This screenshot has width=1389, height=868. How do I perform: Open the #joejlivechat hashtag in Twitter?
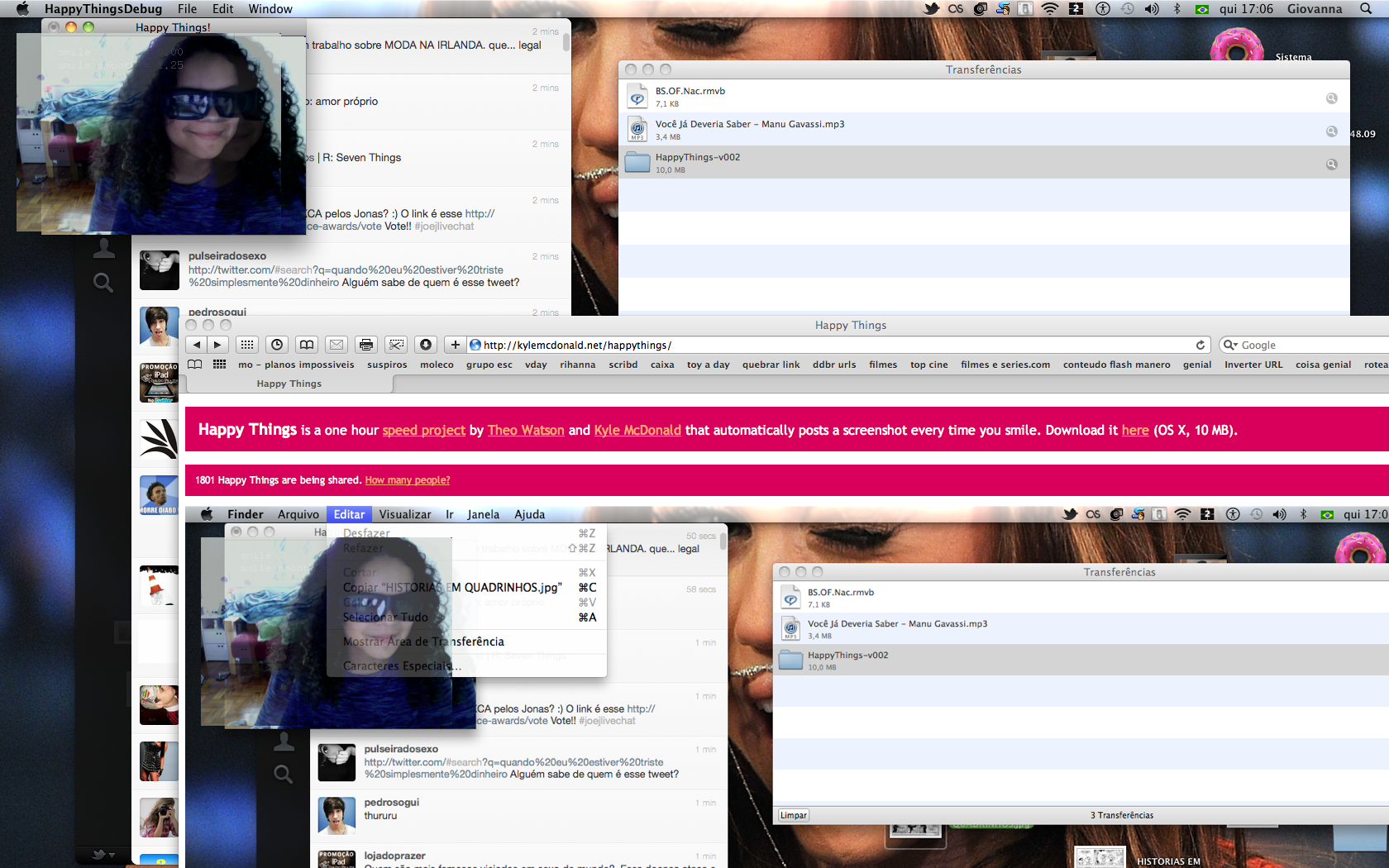click(445, 227)
